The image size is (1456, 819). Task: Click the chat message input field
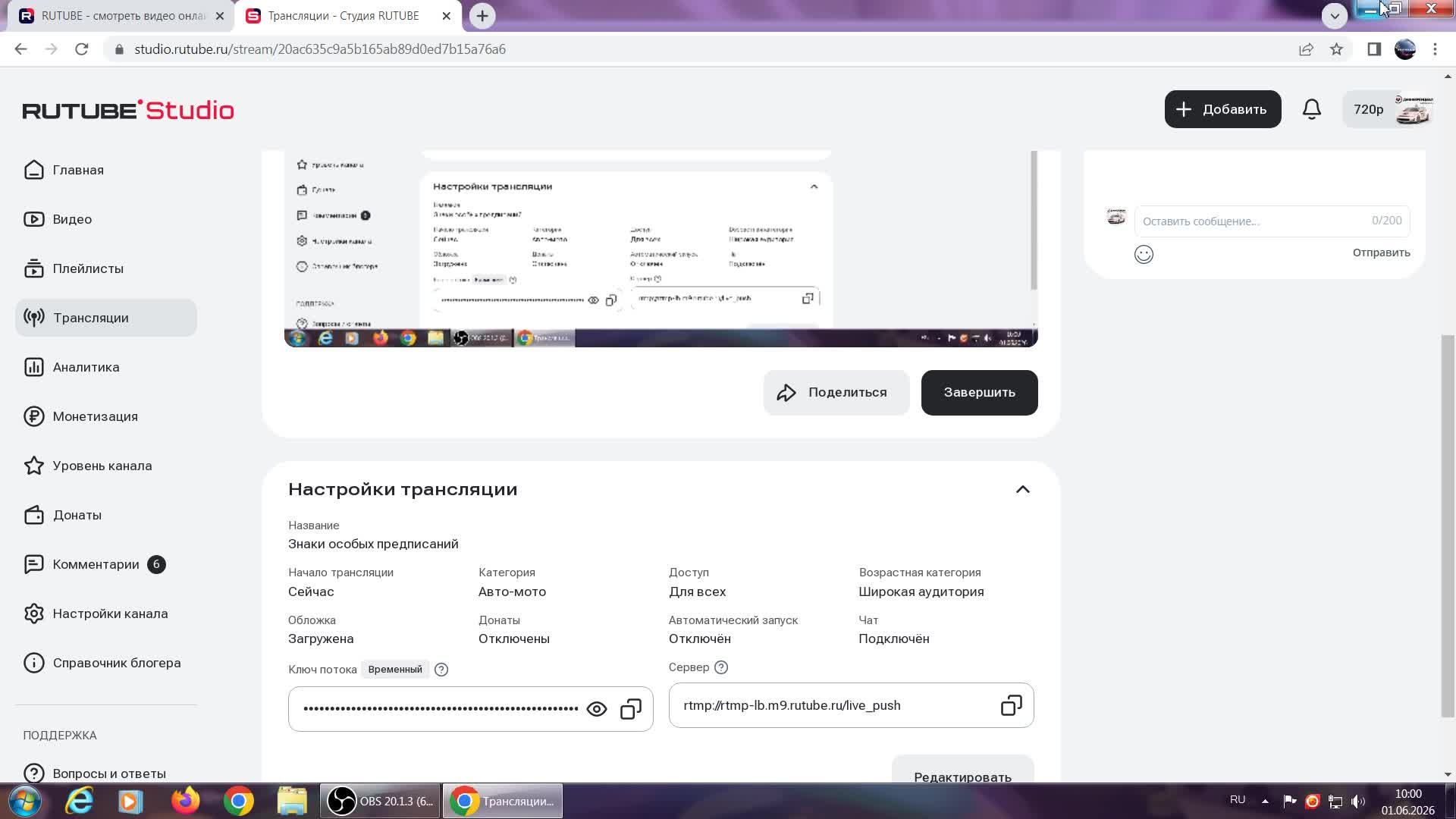point(1272,221)
